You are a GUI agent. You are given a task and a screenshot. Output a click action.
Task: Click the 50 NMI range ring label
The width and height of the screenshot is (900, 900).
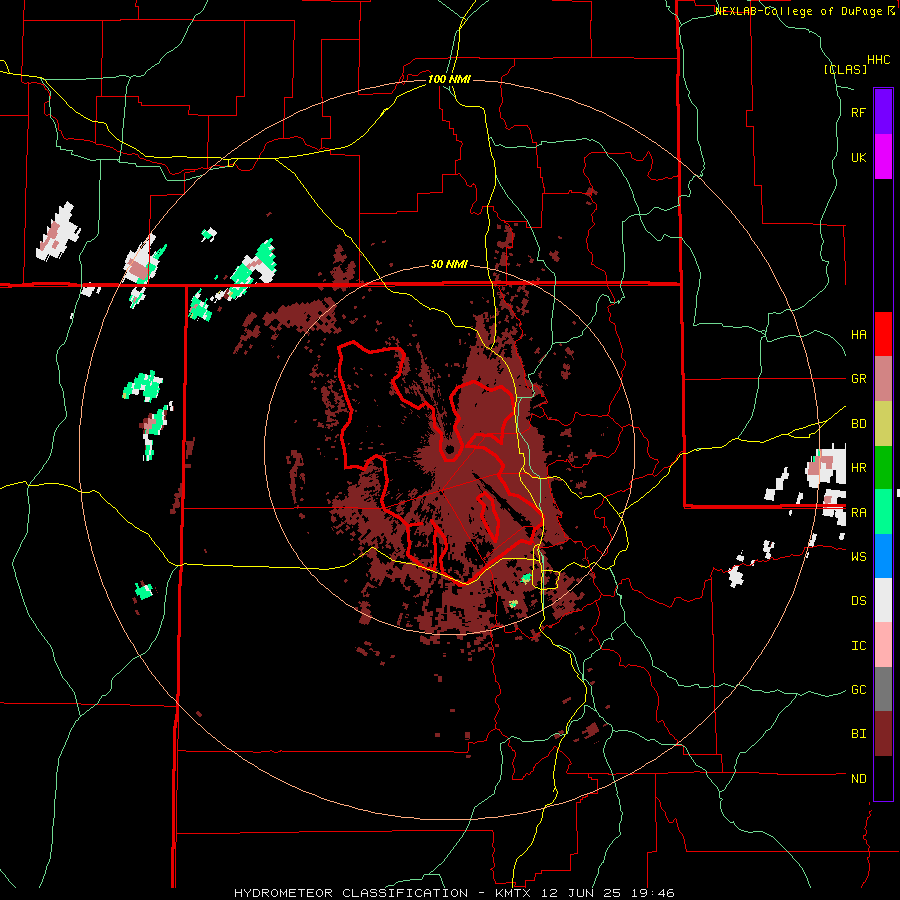click(449, 265)
